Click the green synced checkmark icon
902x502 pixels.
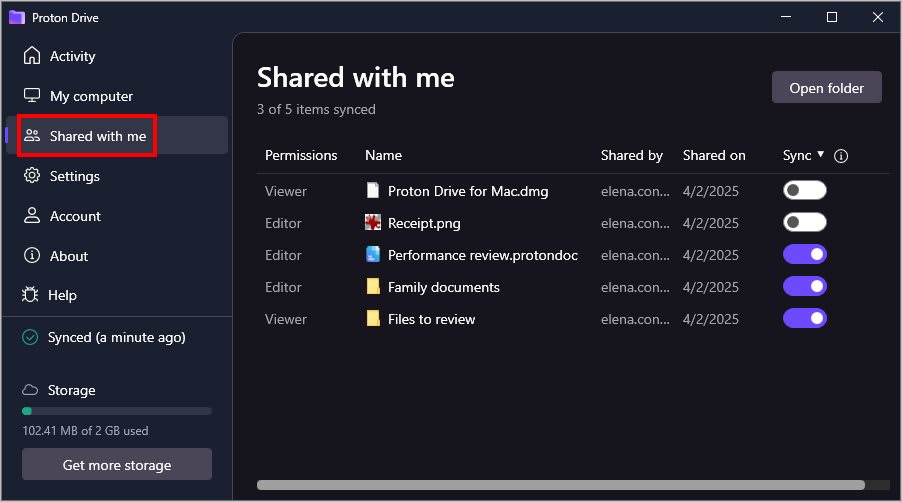click(30, 337)
